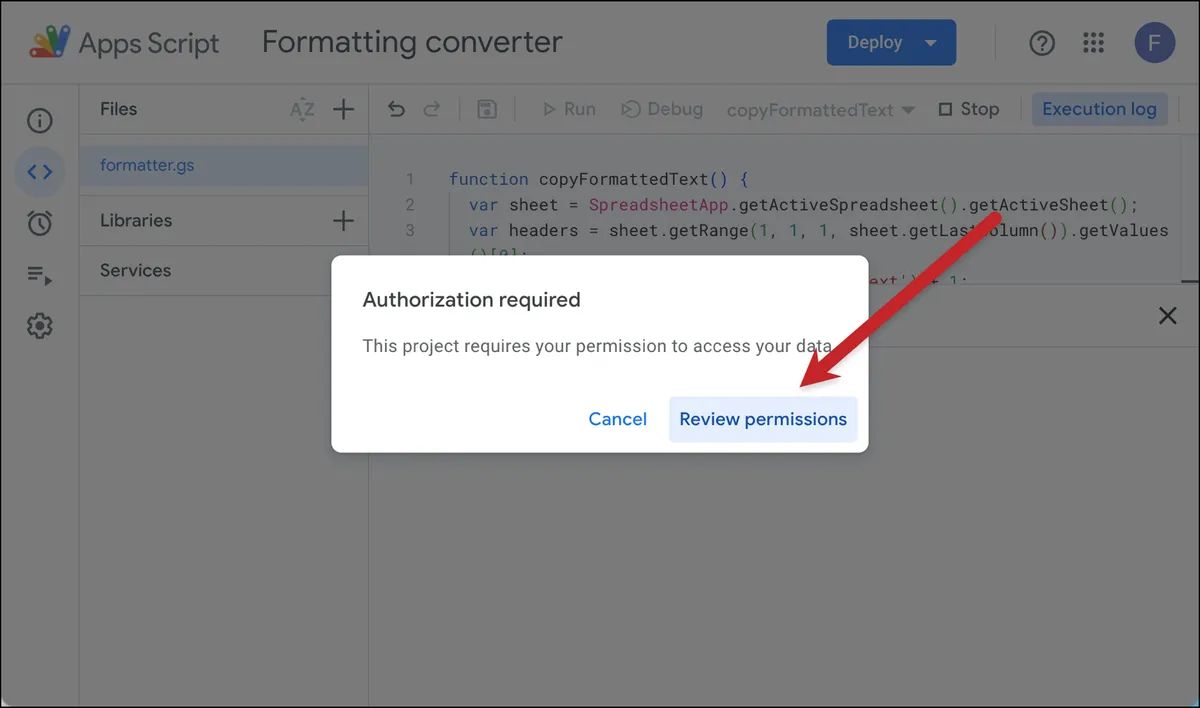Image resolution: width=1200 pixels, height=708 pixels.
Task: Click the Undo arrow icon
Action: (x=396, y=109)
